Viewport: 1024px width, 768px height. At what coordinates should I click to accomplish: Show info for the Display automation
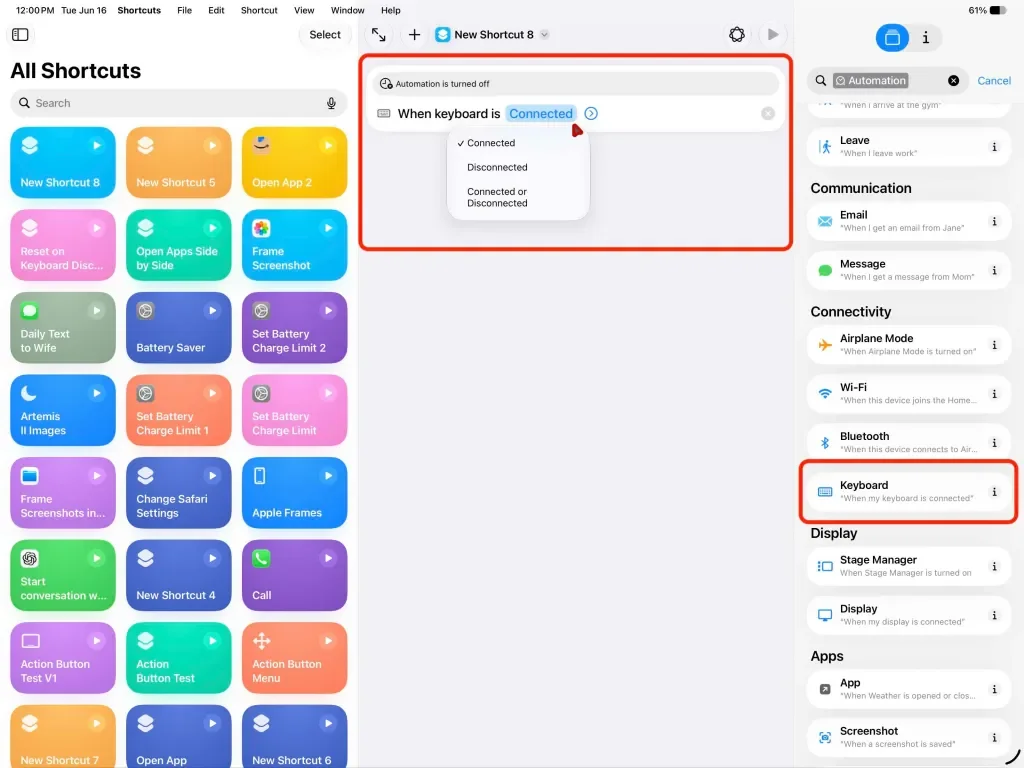(994, 615)
